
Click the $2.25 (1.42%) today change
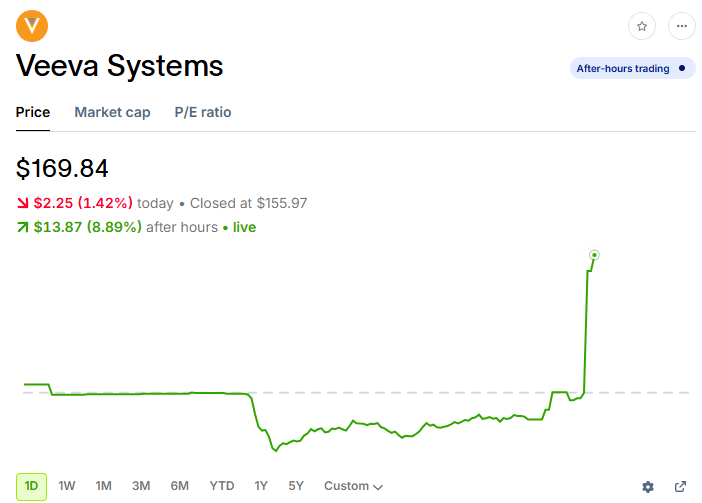point(83,203)
